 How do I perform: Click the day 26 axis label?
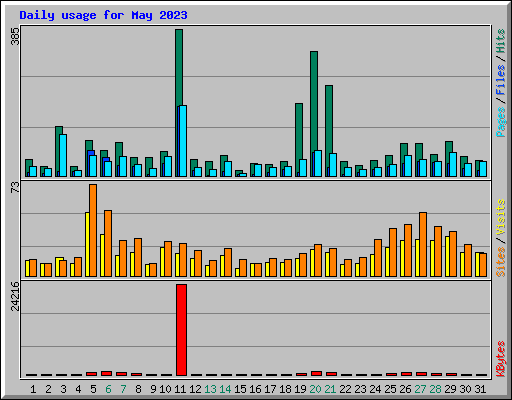(x=405, y=389)
